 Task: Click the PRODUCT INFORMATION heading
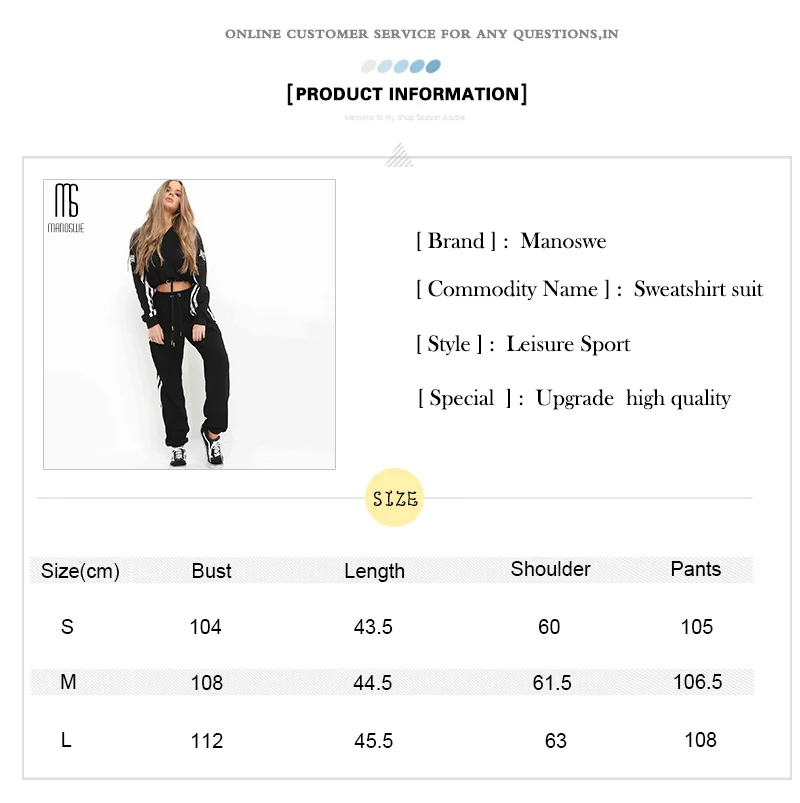coord(407,94)
